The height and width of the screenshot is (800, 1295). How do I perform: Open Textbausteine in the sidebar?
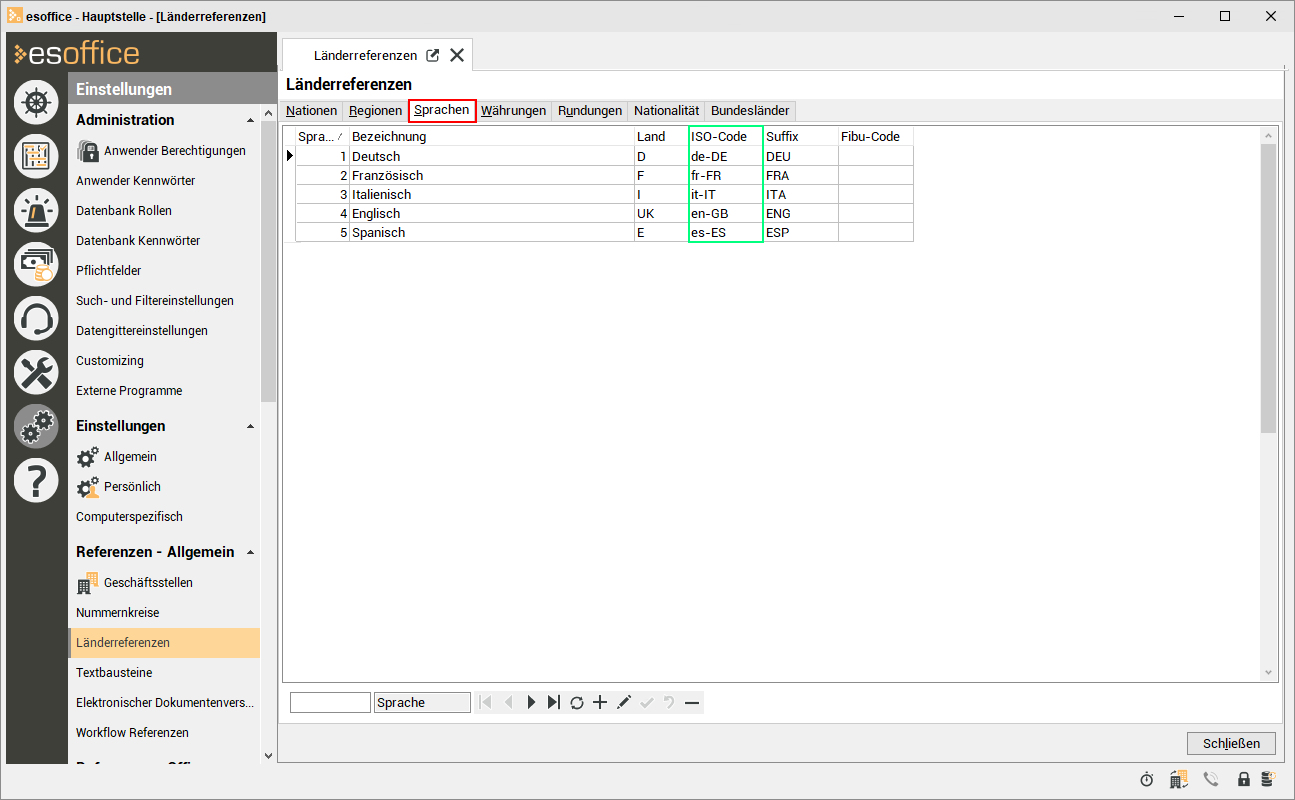click(114, 673)
